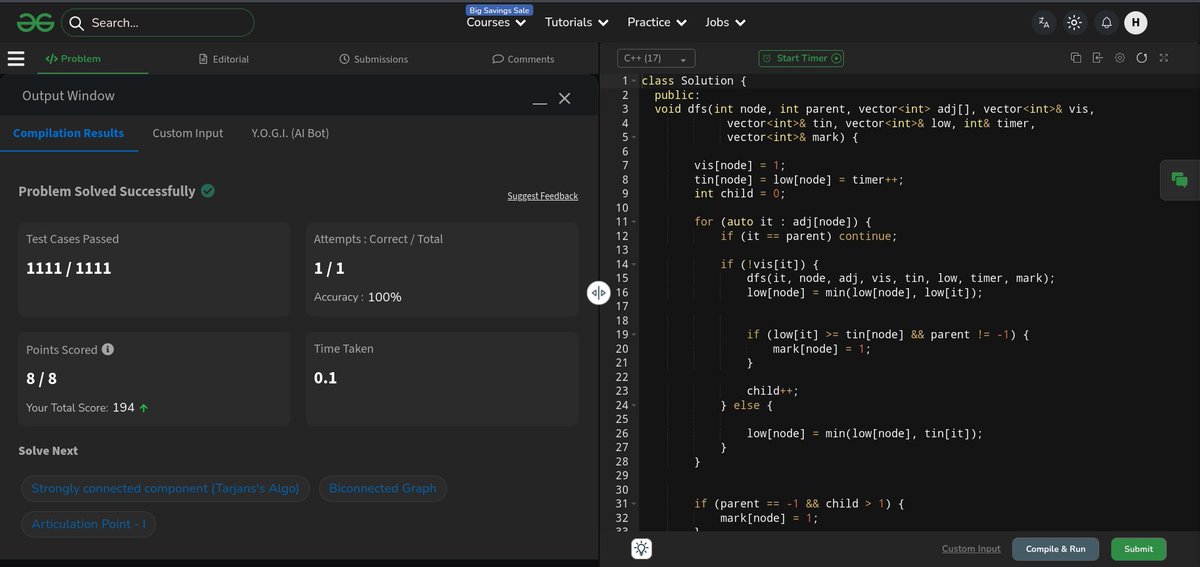The width and height of the screenshot is (1200, 567).
Task: Click the Time Taken 0.1 value
Action: point(326,378)
